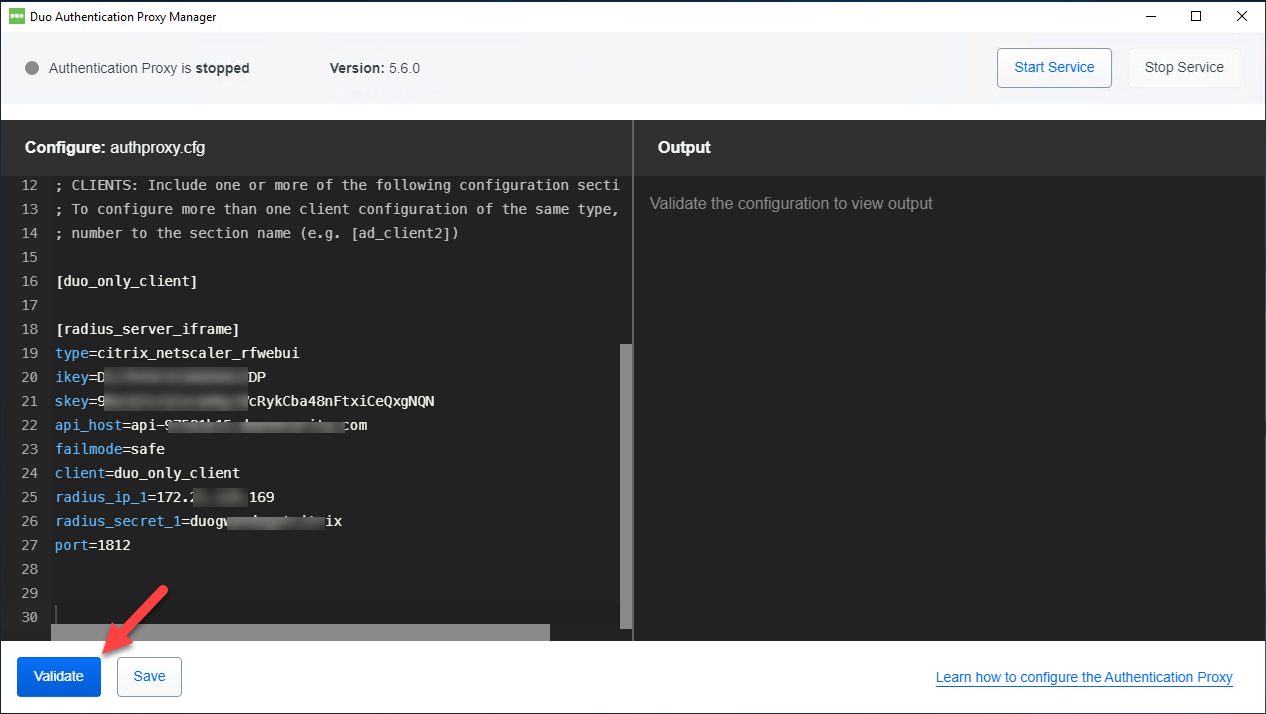Viewport: 1266px width, 714px height.
Task: Save the configuration file
Action: [149, 676]
